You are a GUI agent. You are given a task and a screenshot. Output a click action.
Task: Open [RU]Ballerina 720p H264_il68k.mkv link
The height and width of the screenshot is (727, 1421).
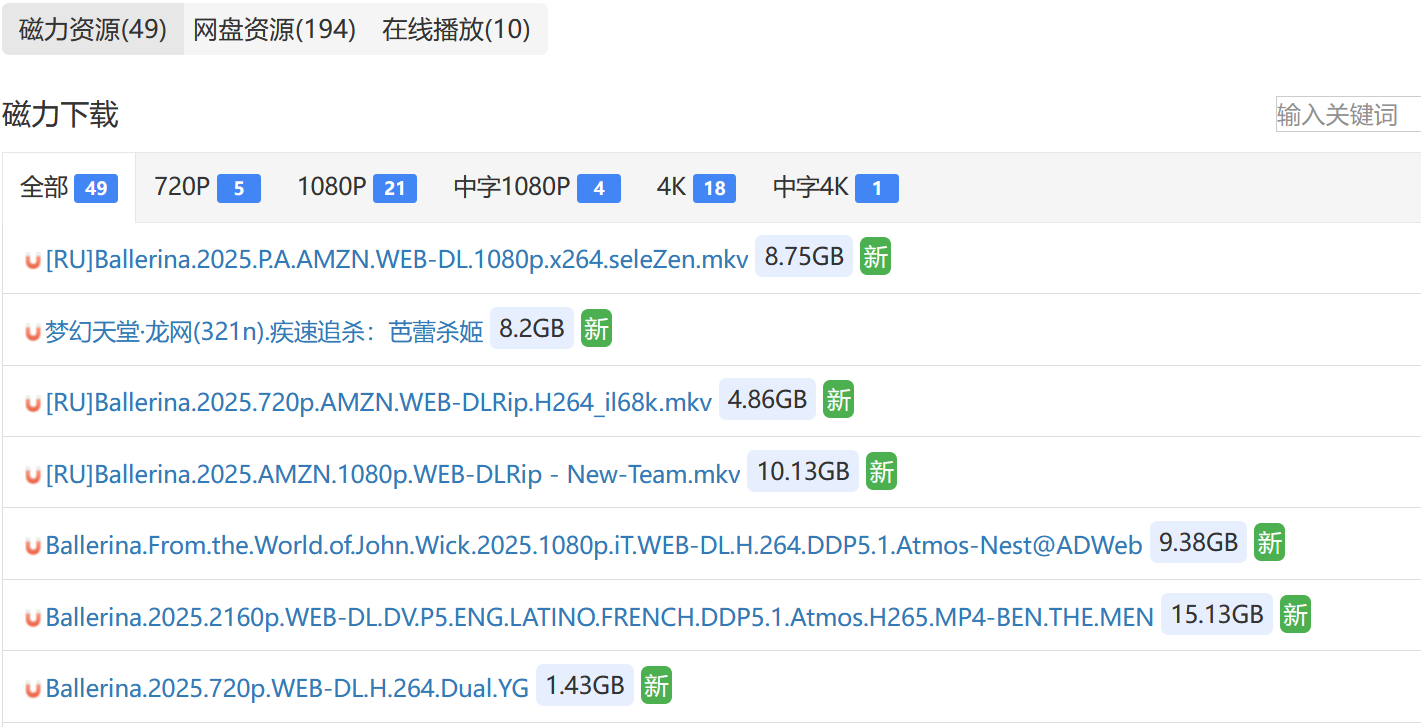pos(379,403)
